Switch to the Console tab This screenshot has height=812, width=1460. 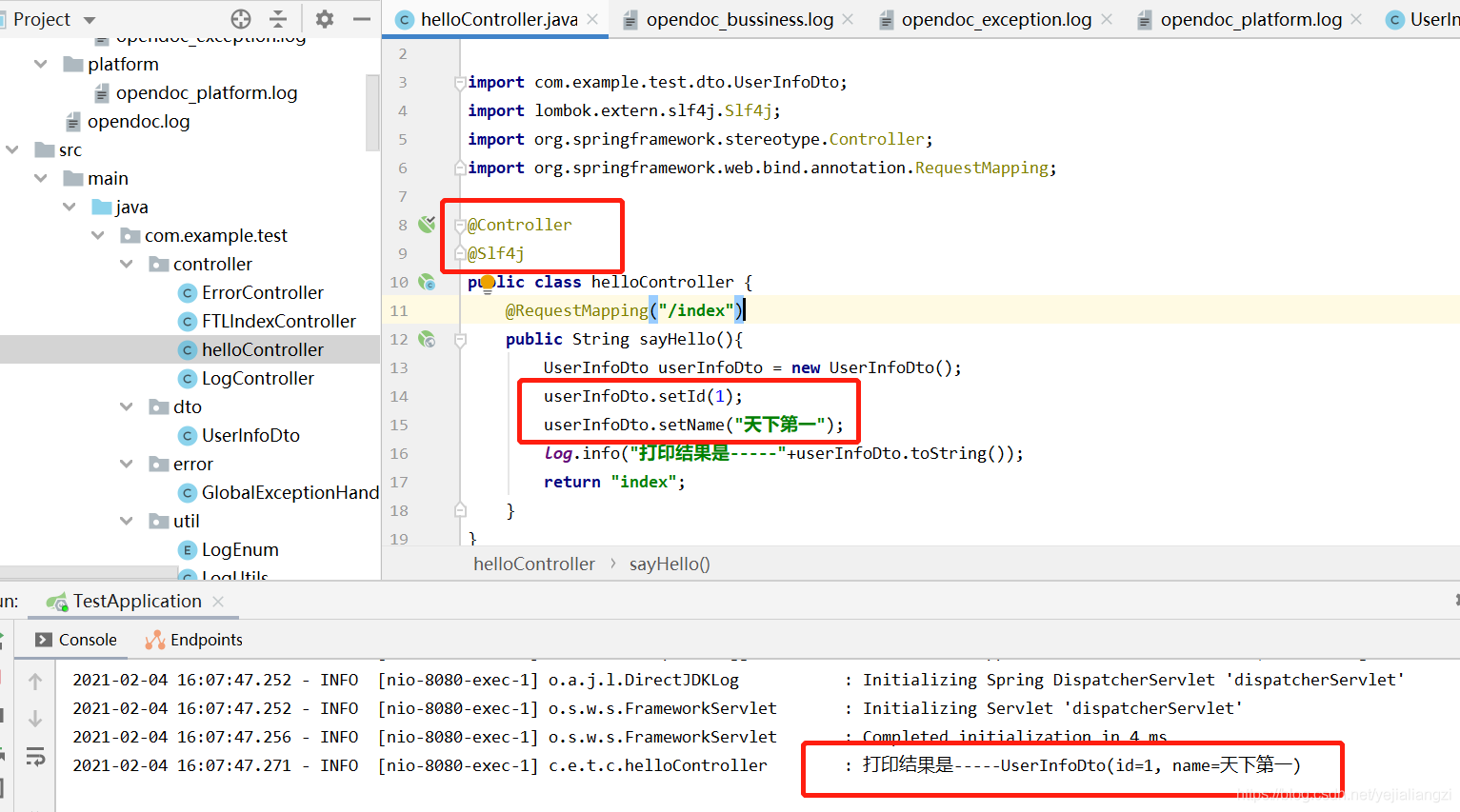76,640
